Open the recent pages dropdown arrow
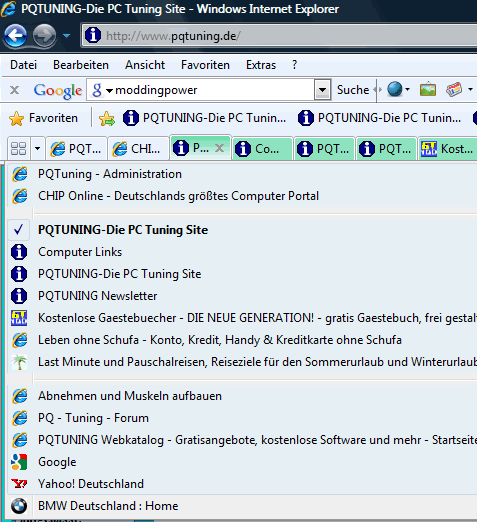 66,36
